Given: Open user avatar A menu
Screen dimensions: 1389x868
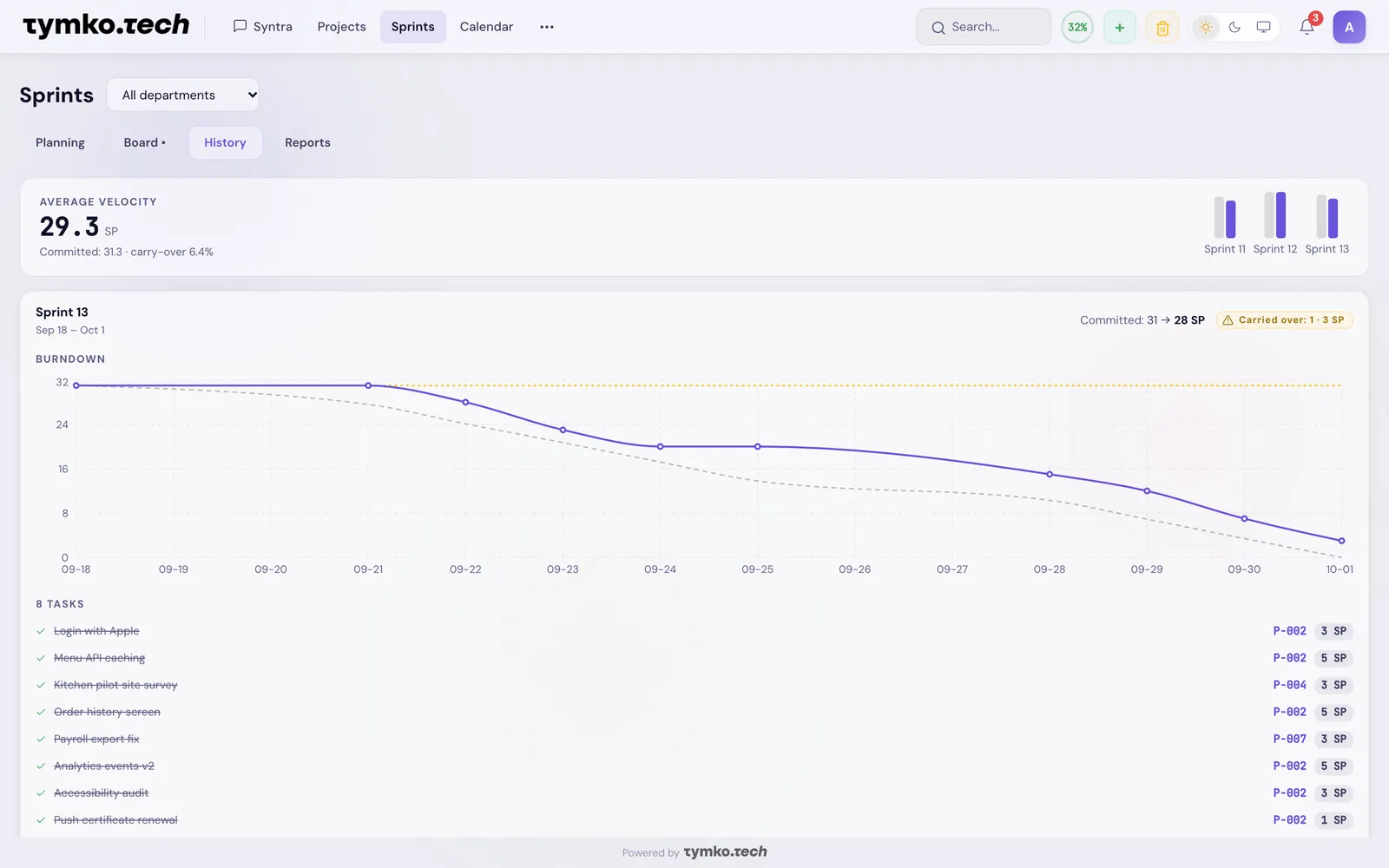Looking at the screenshot, I should 1349,27.
